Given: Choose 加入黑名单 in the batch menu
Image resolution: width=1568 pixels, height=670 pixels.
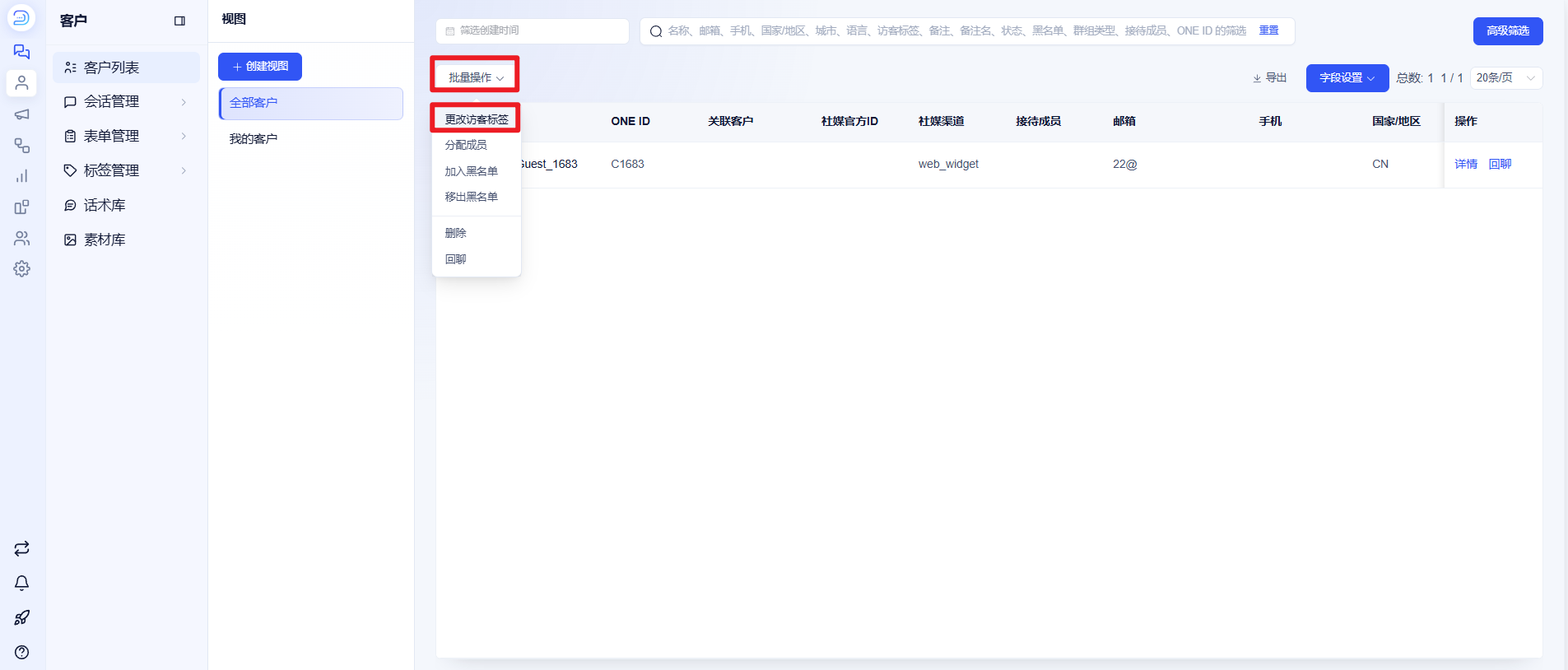Looking at the screenshot, I should (x=472, y=171).
